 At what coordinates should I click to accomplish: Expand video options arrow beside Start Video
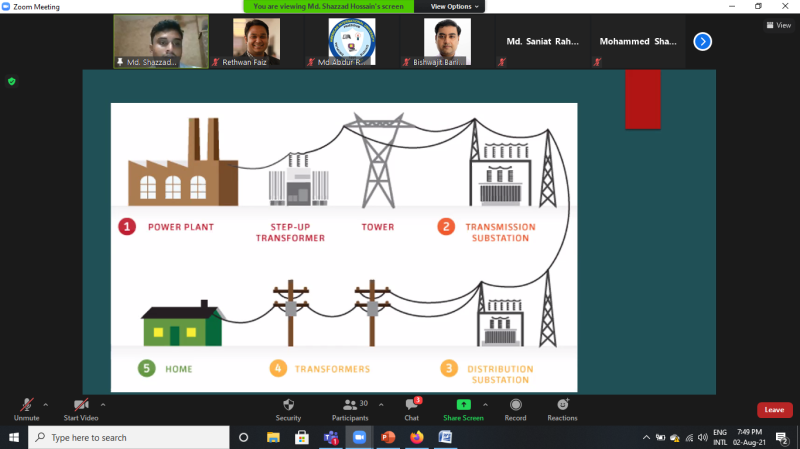tap(103, 404)
